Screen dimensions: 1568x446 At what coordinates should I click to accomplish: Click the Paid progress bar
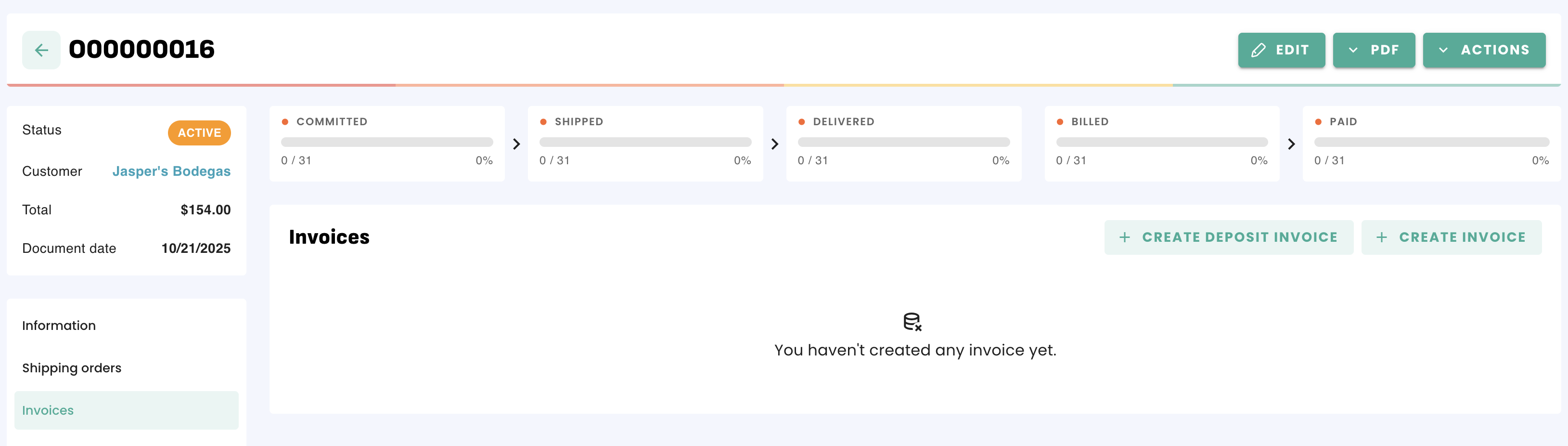click(1431, 142)
